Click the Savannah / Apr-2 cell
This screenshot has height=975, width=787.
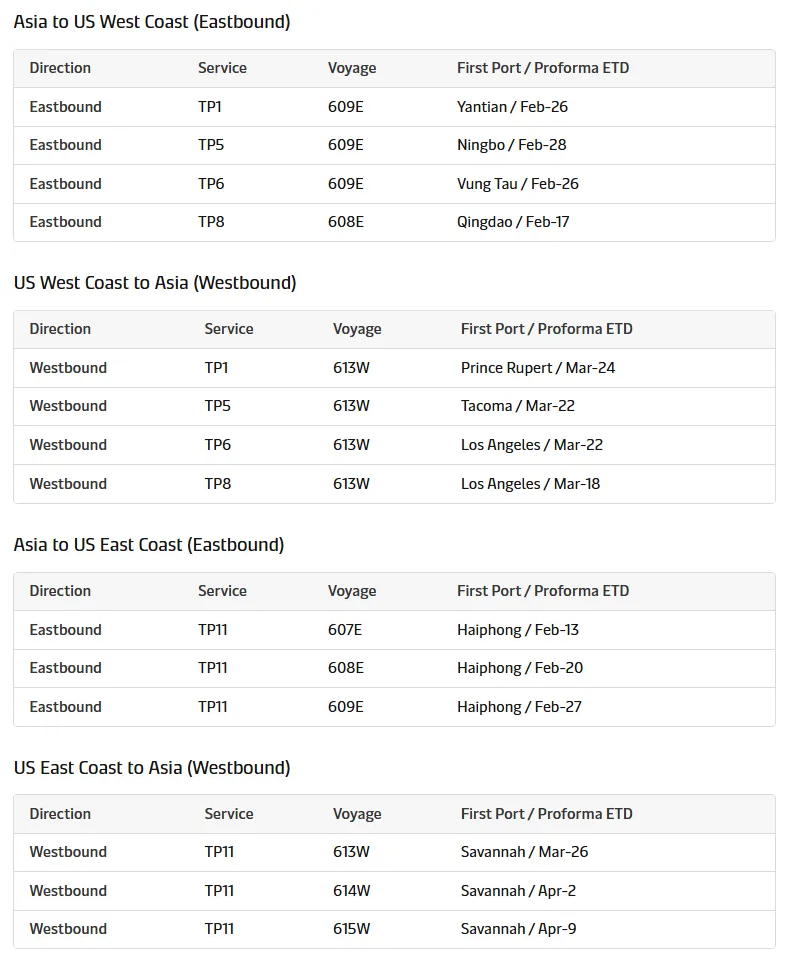pos(518,891)
